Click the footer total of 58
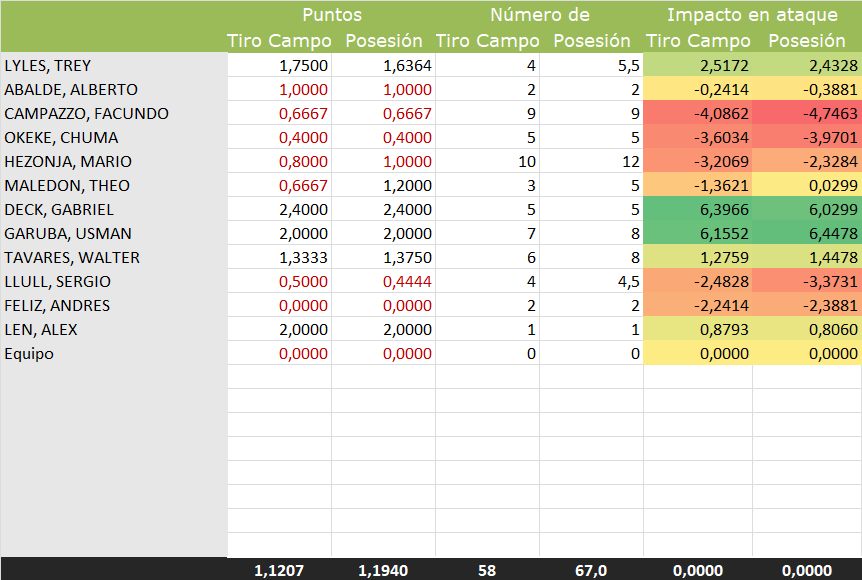This screenshot has width=862, height=580. tap(487, 570)
